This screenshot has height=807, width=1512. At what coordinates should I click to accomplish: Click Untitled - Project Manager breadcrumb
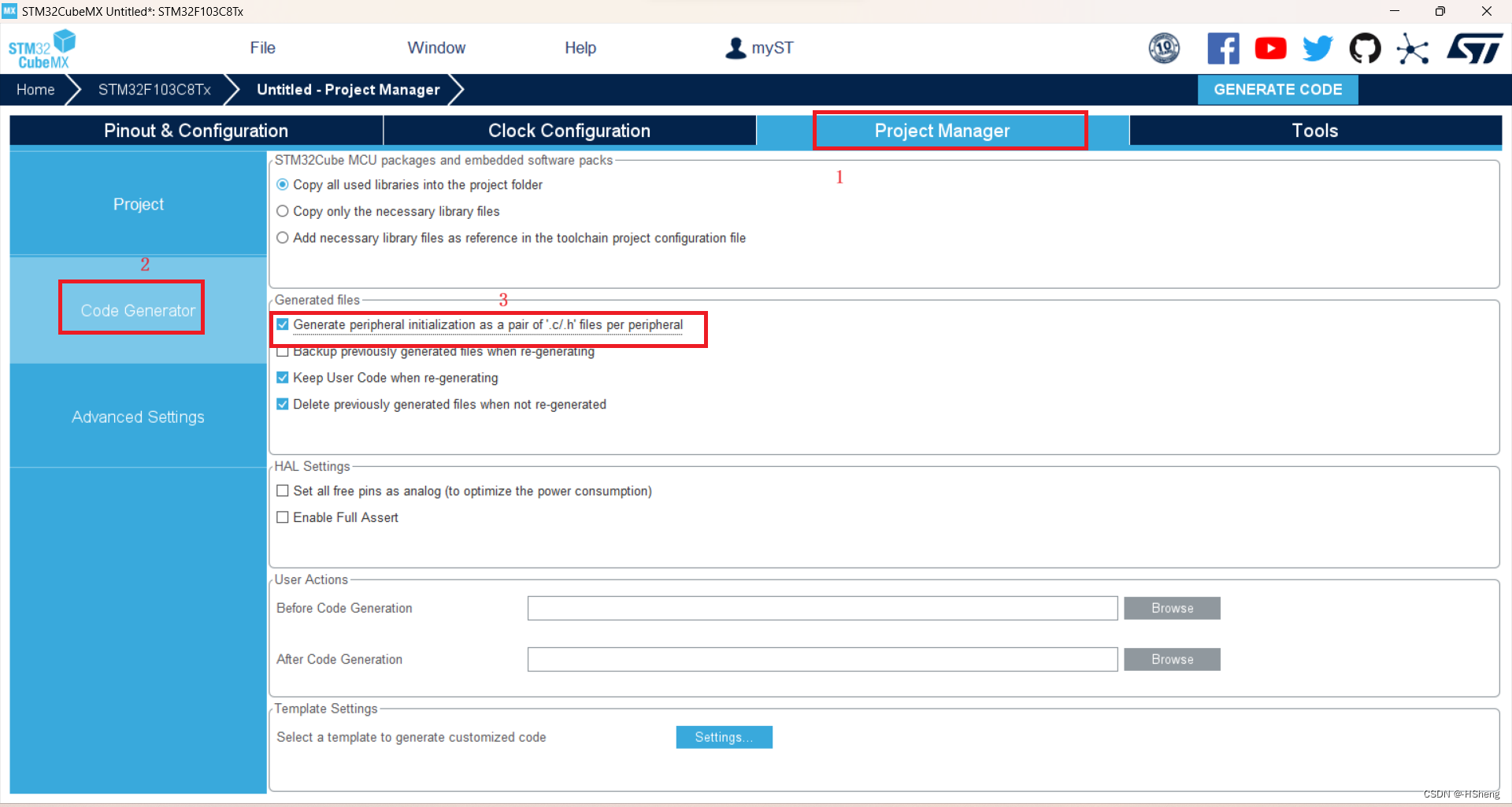point(348,90)
